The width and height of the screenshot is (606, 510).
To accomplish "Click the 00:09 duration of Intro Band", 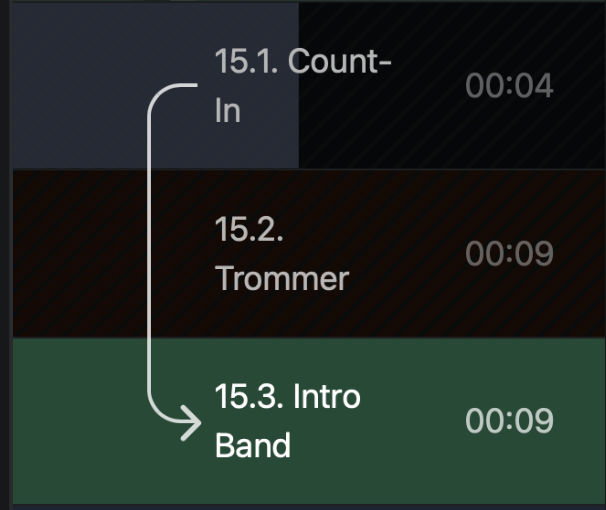I will coord(509,420).
